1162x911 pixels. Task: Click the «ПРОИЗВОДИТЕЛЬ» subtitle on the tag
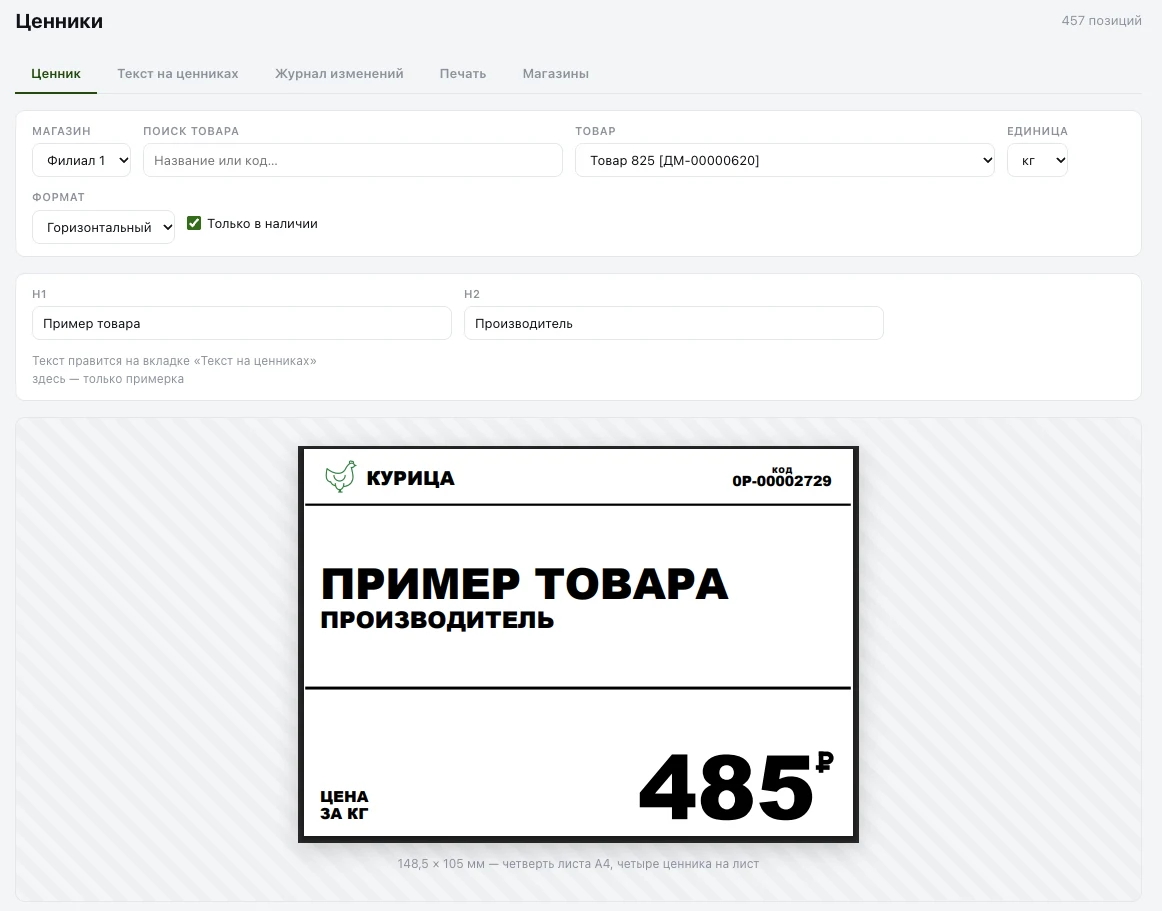tap(437, 619)
